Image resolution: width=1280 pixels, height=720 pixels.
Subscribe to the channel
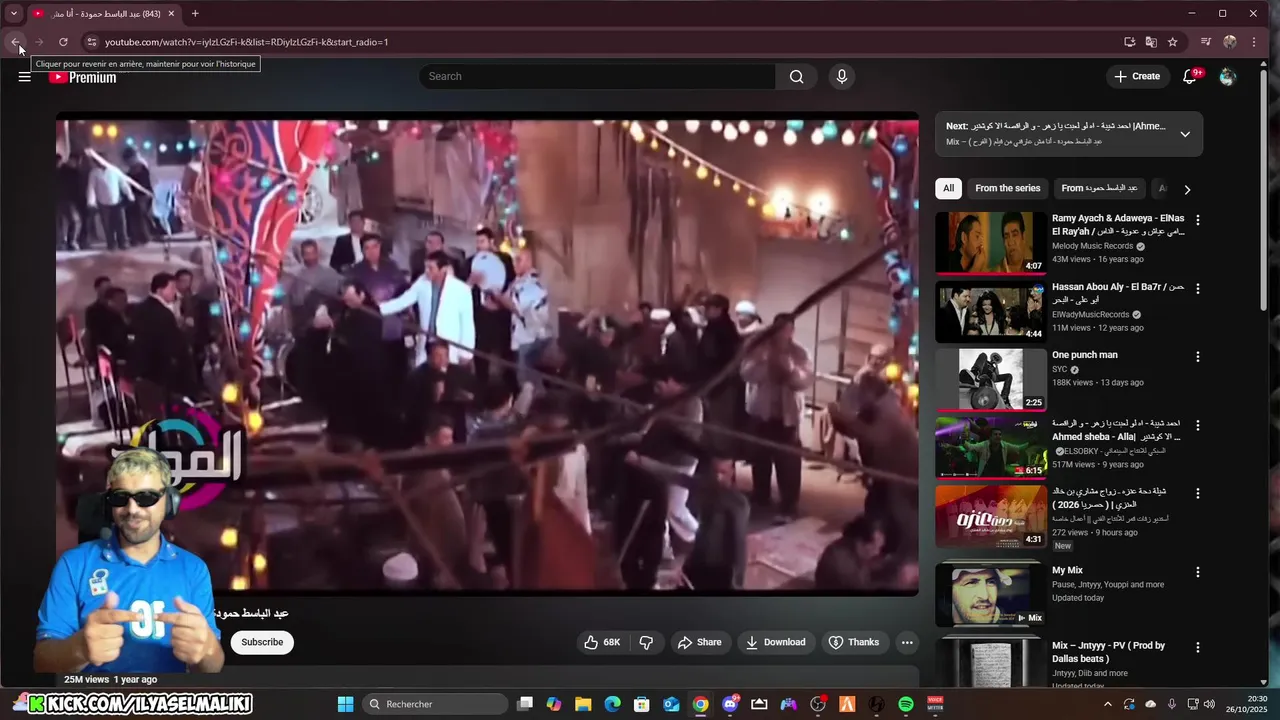point(262,642)
